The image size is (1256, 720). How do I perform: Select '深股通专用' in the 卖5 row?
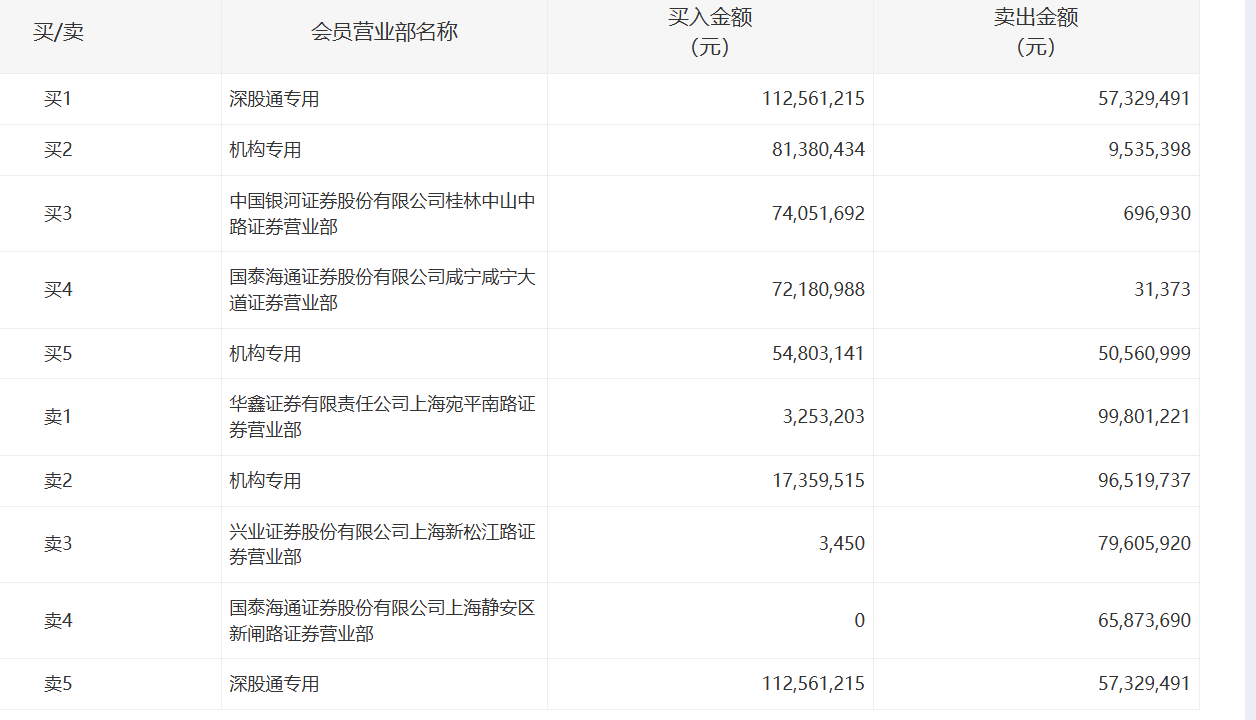pos(274,684)
